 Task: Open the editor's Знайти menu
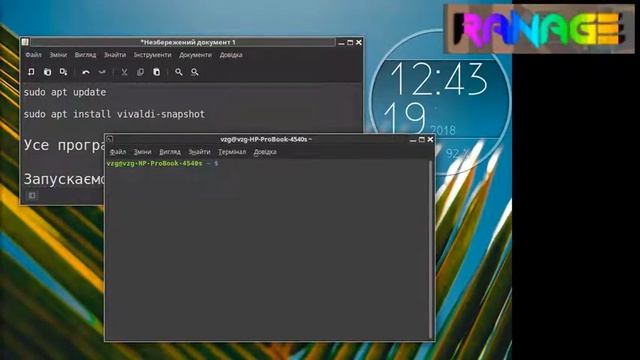(x=115, y=55)
